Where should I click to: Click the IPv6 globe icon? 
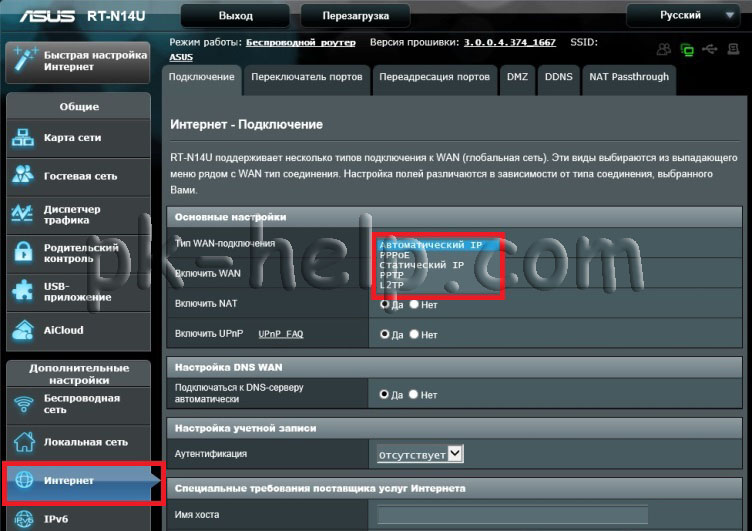pos(24,519)
